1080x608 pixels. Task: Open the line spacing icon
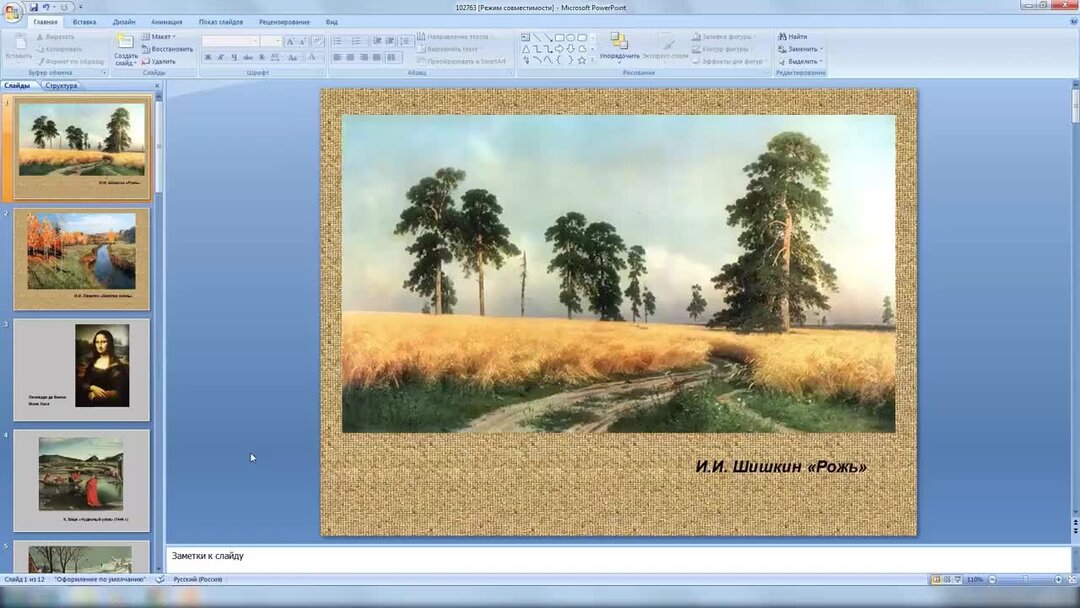coord(406,41)
